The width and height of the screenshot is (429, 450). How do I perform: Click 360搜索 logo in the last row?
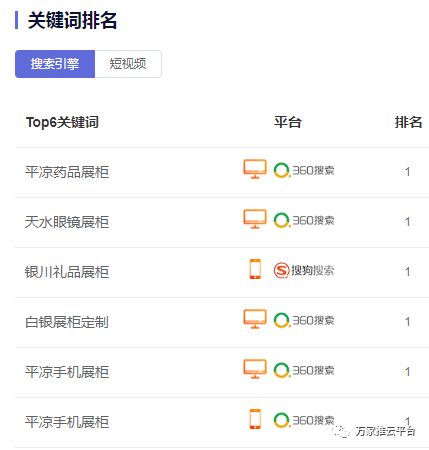[304, 420]
